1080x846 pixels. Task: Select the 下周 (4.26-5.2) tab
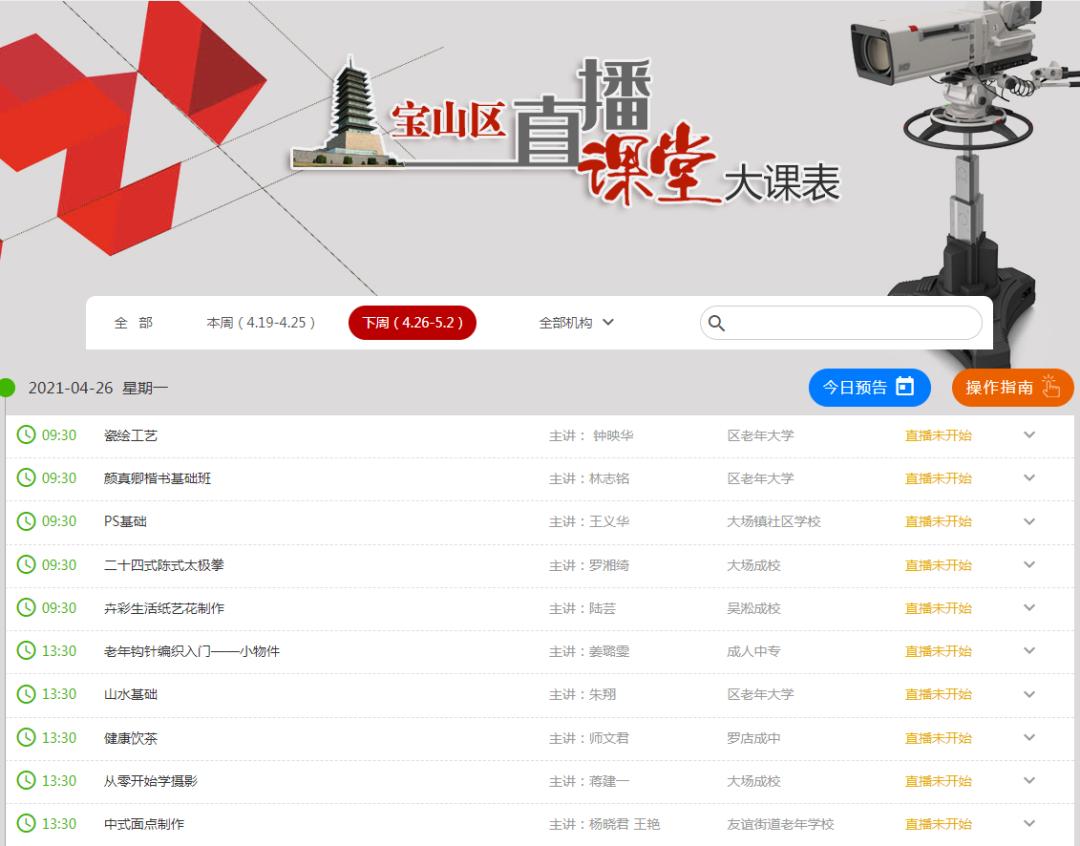pyautogui.click(x=412, y=322)
